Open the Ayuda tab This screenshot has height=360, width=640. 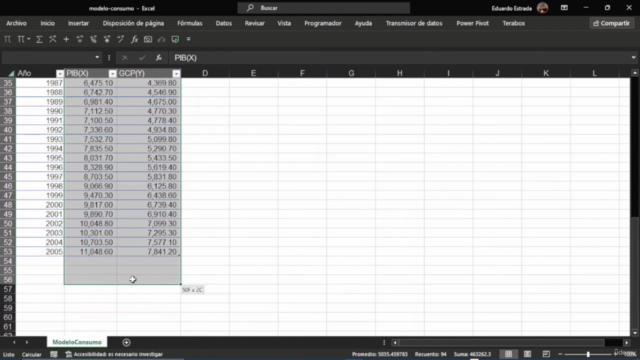tap(363, 23)
